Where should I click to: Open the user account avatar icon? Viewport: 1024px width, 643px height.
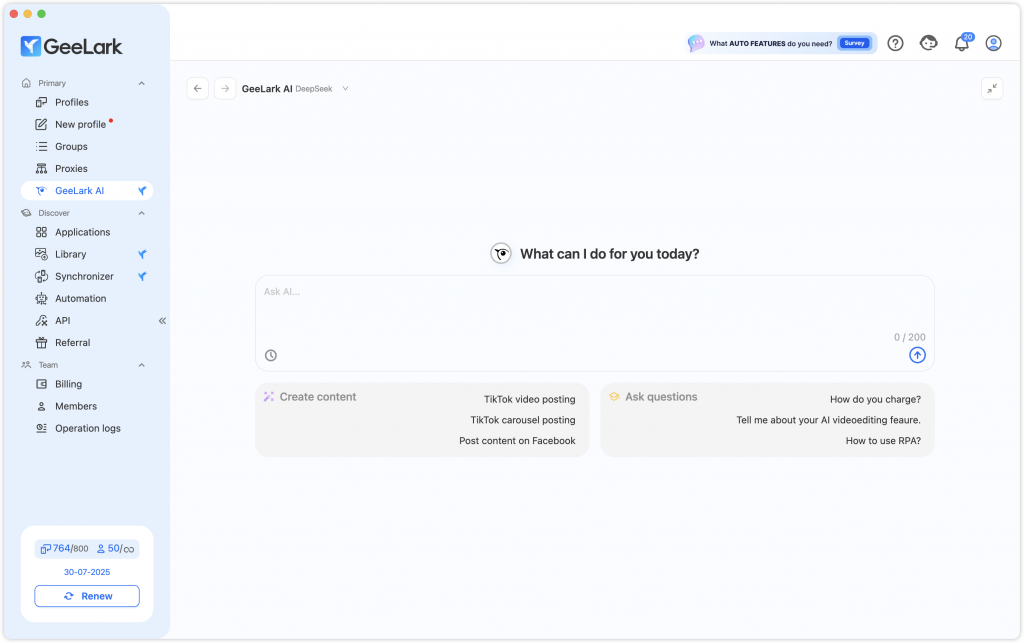[x=993, y=43]
